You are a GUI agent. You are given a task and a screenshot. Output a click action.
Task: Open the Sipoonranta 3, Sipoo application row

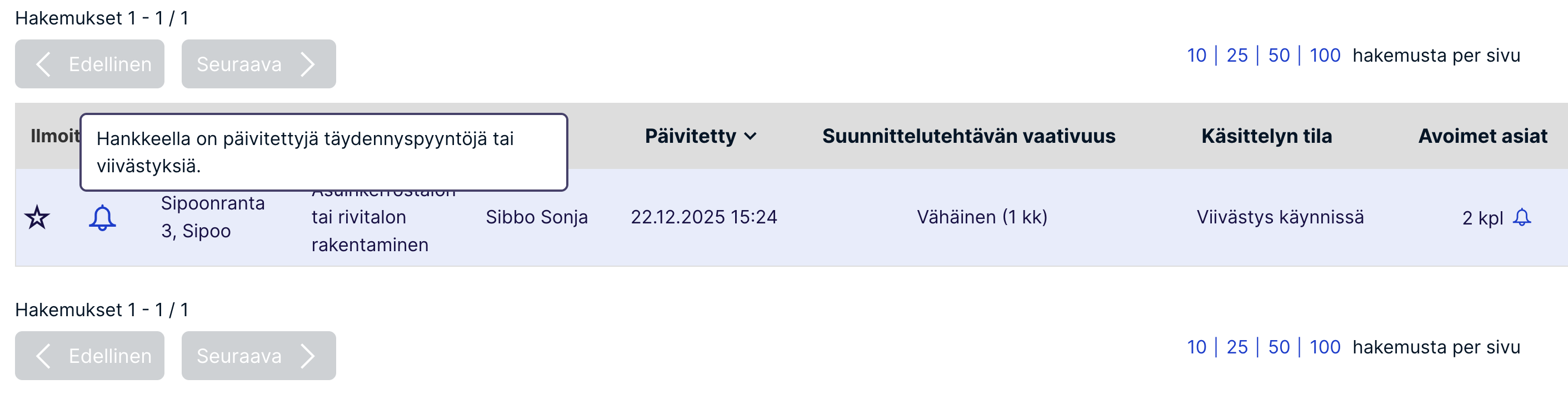click(212, 217)
